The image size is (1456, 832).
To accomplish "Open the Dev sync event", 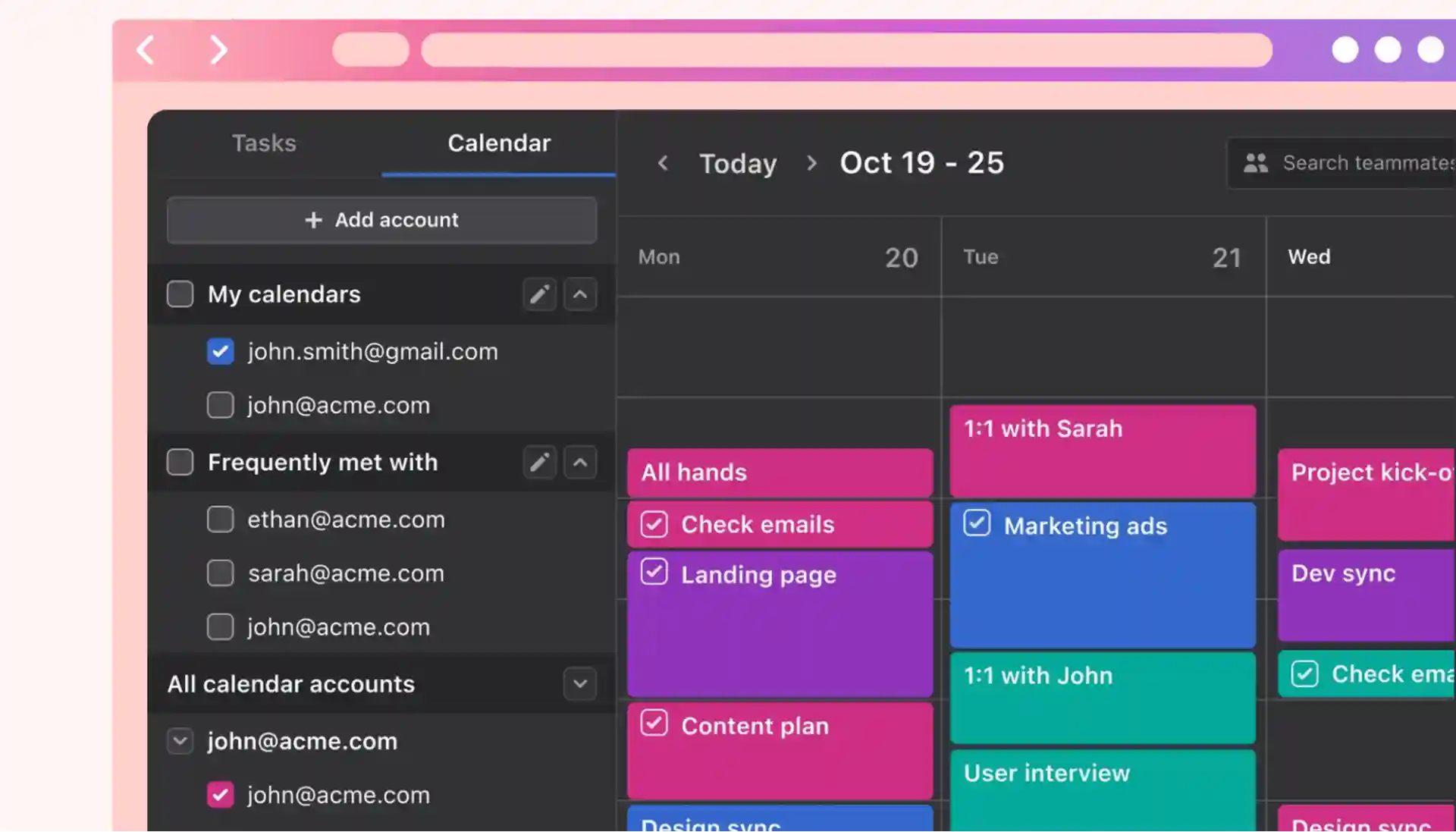I will [1367, 595].
